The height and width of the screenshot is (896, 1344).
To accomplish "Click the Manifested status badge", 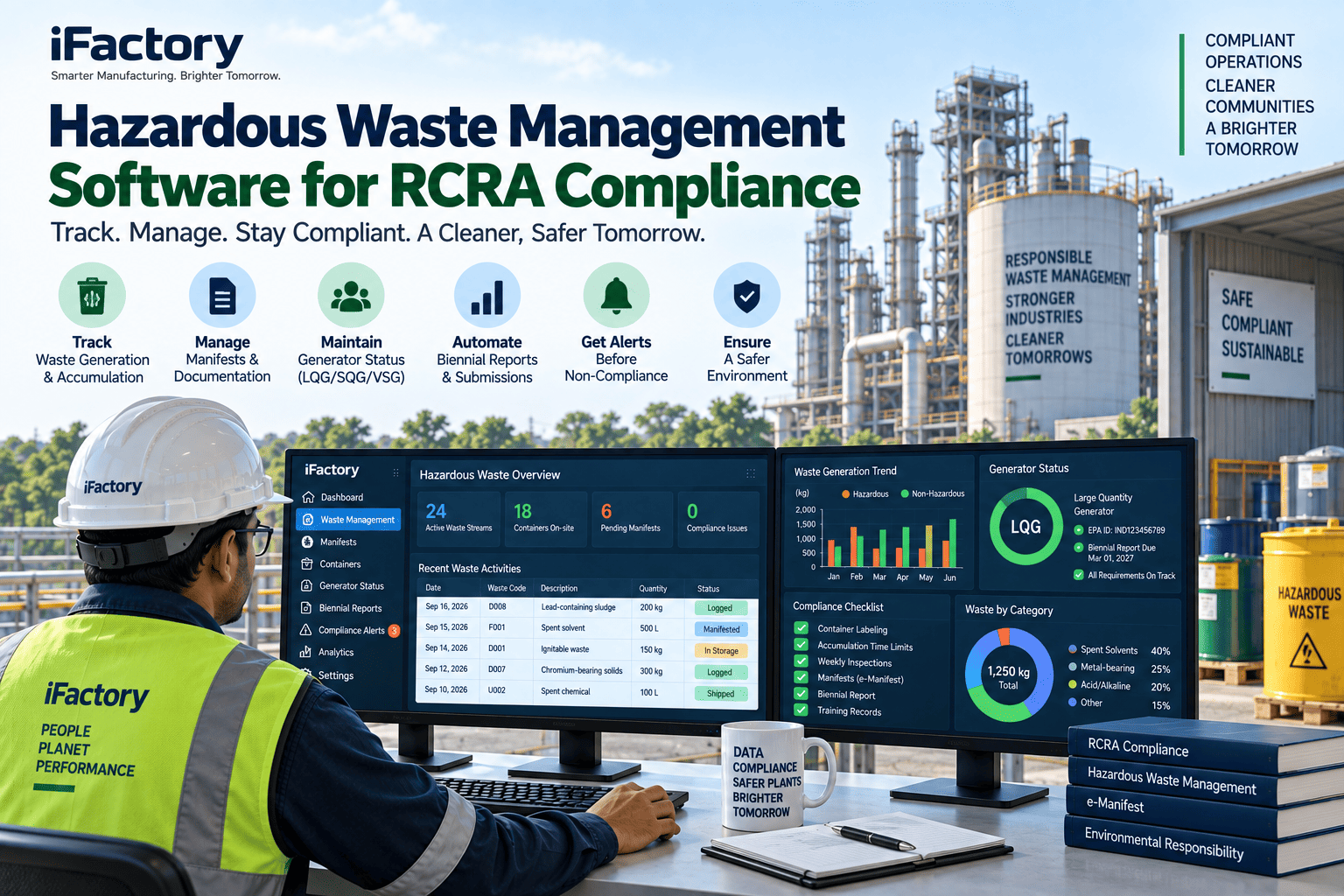I will point(721,629).
